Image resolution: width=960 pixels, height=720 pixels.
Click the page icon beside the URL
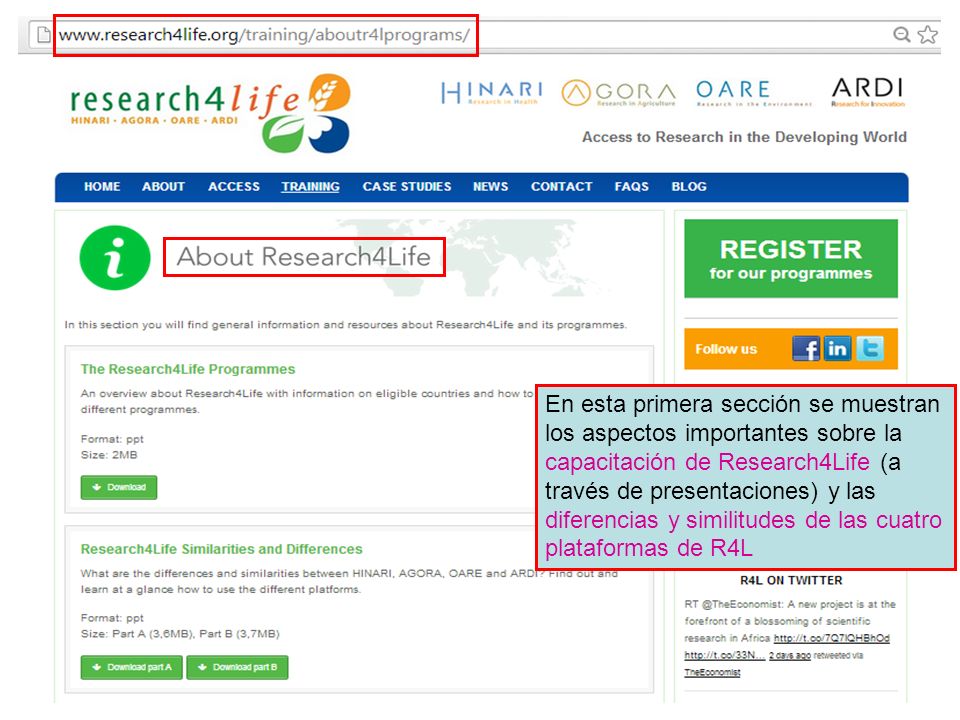pos(43,34)
